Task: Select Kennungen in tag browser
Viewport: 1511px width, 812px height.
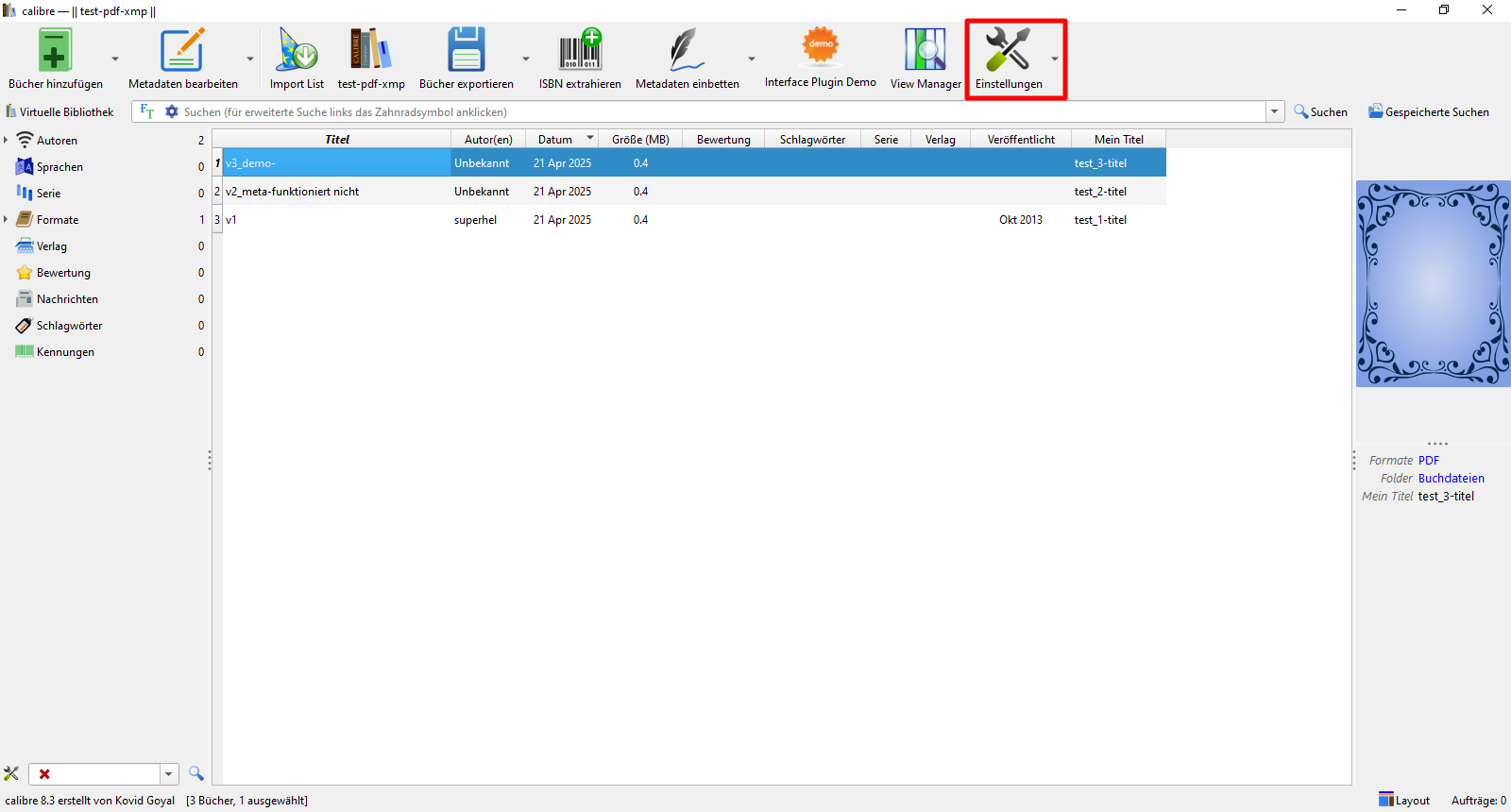Action: tap(65, 352)
